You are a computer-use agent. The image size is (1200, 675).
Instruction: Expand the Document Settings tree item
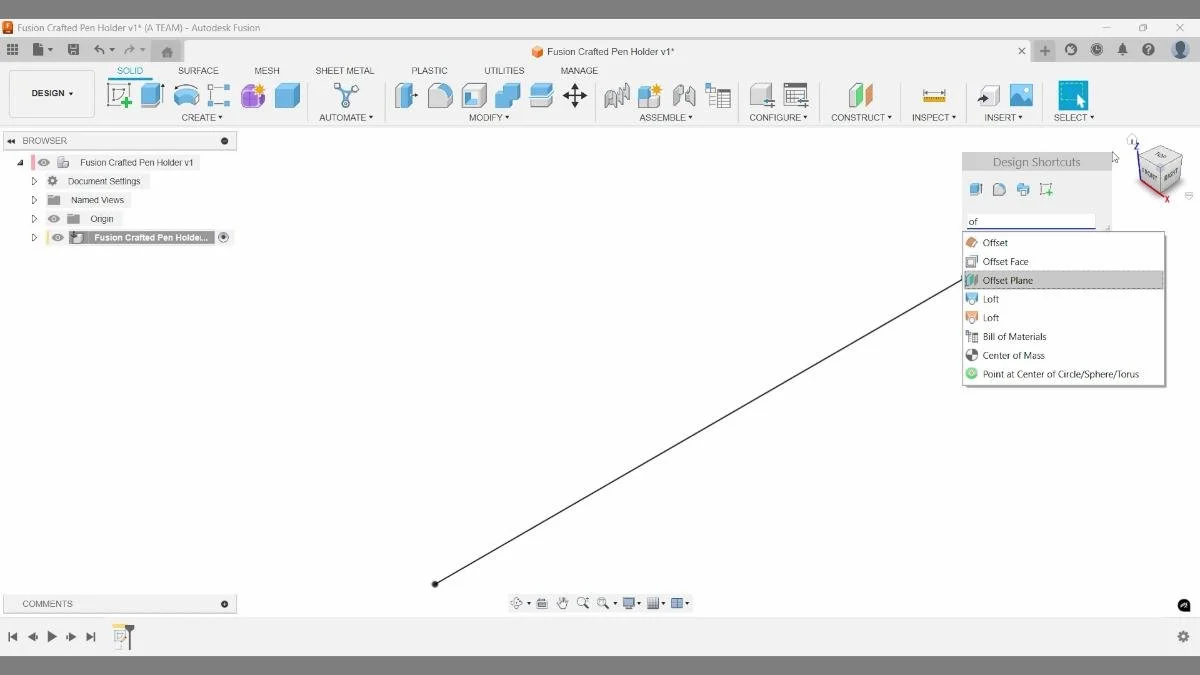point(33,181)
